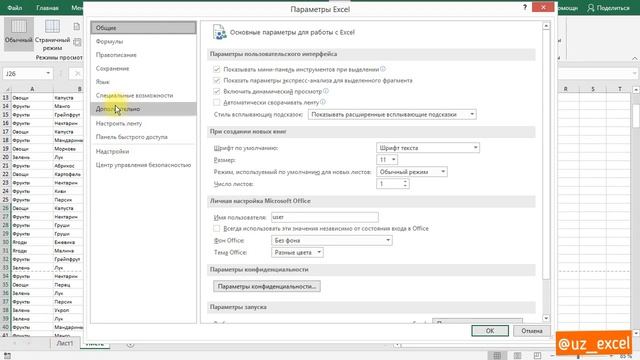Select Настроить ленту category
The height and width of the screenshot is (360, 640).
point(143,123)
